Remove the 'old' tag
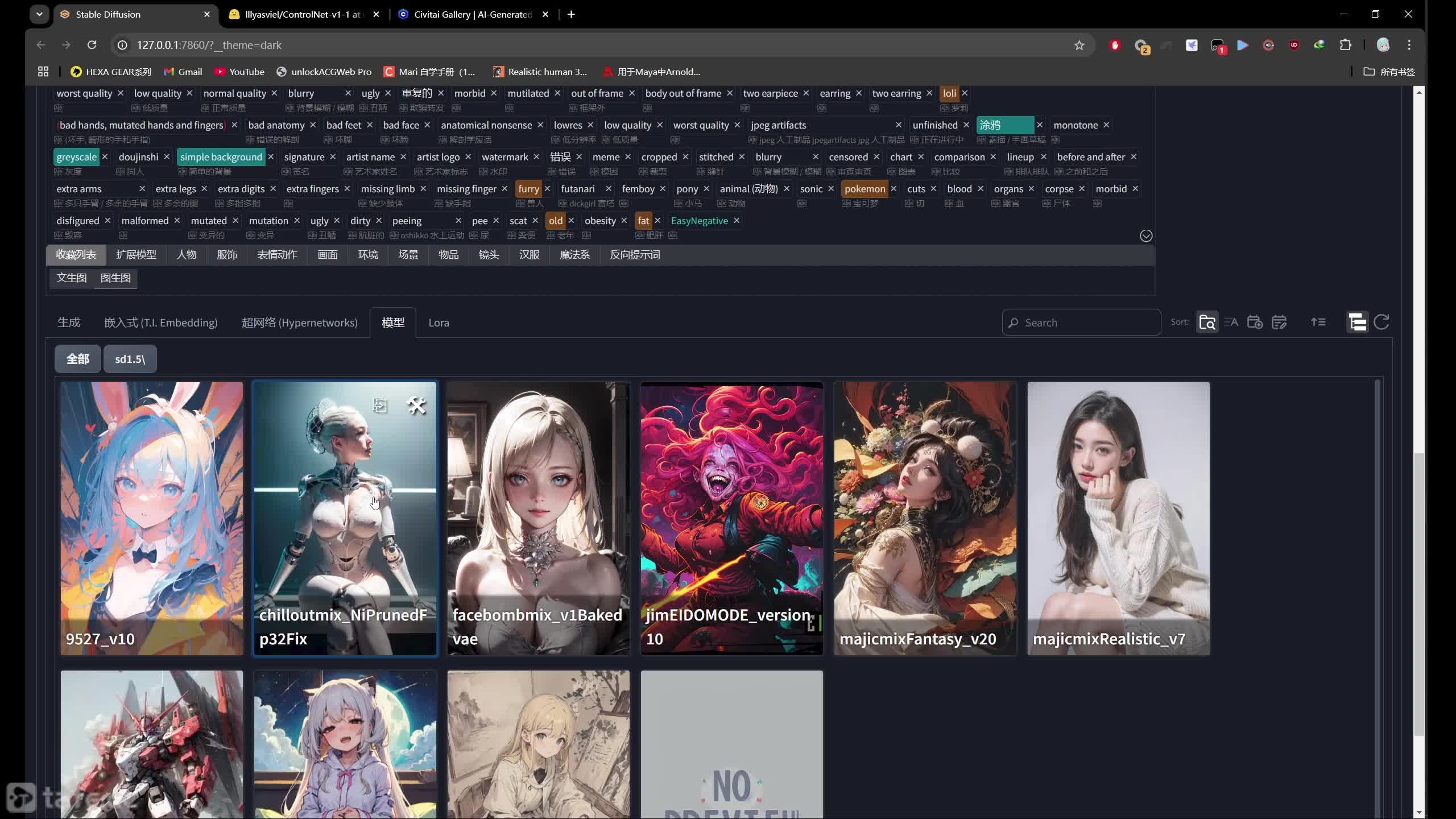Viewport: 1456px width, 819px height. point(571,221)
